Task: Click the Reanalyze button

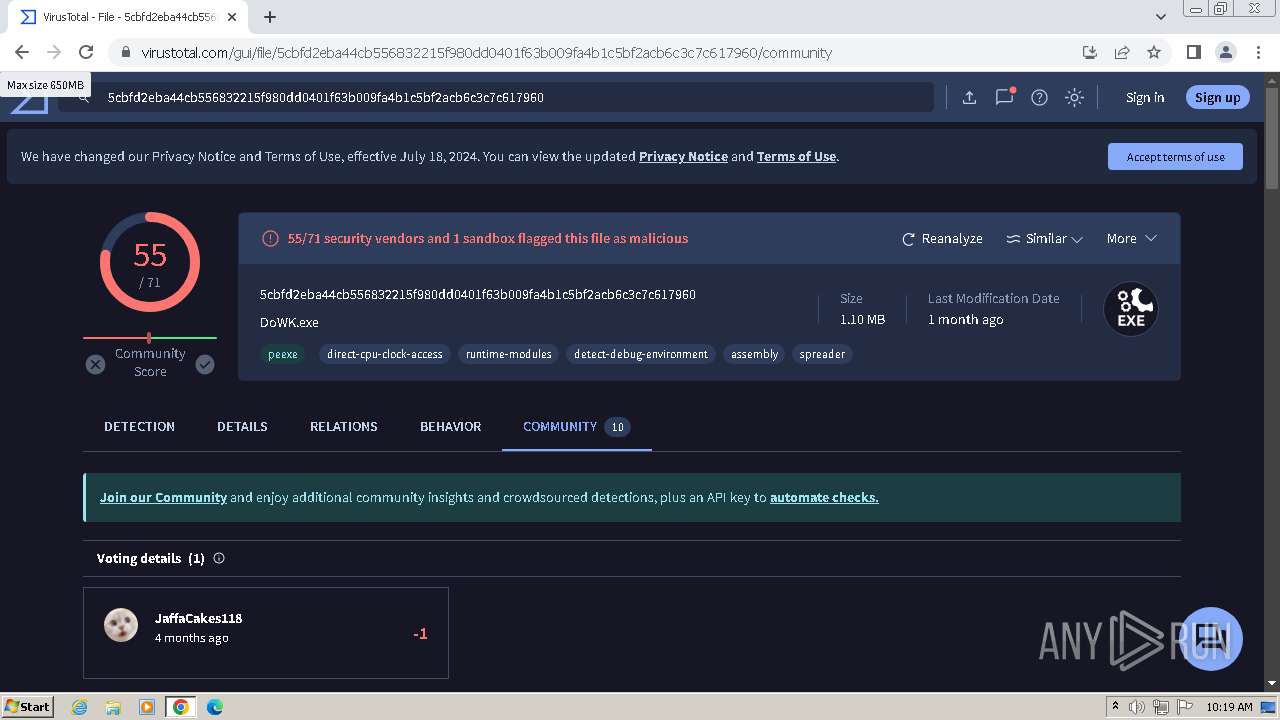Action: pos(942,238)
